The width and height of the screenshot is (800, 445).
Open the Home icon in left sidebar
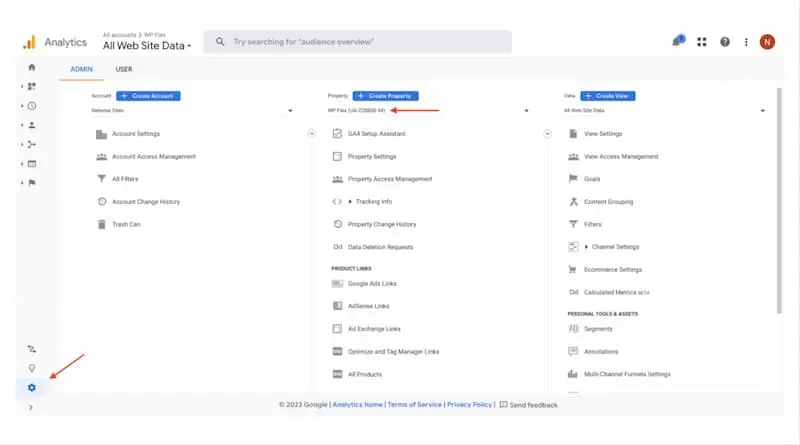coord(31,67)
